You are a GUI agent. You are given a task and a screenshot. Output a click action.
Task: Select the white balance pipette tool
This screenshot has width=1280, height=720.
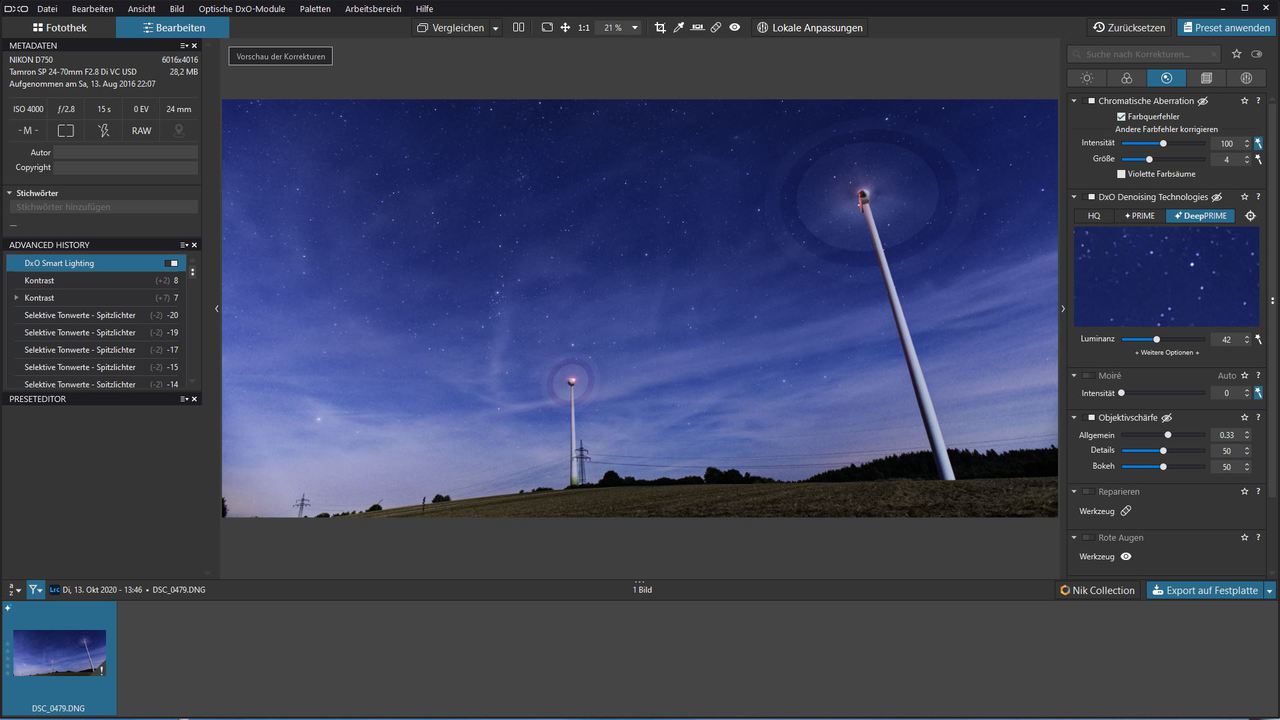coord(679,27)
